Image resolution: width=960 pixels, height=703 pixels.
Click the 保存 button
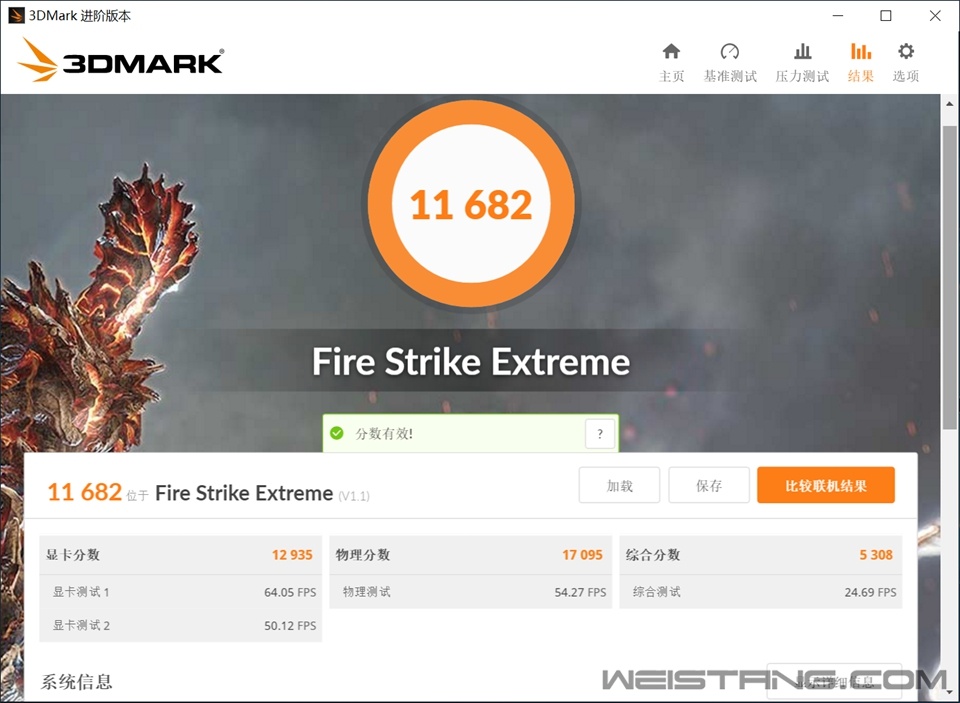(x=708, y=485)
